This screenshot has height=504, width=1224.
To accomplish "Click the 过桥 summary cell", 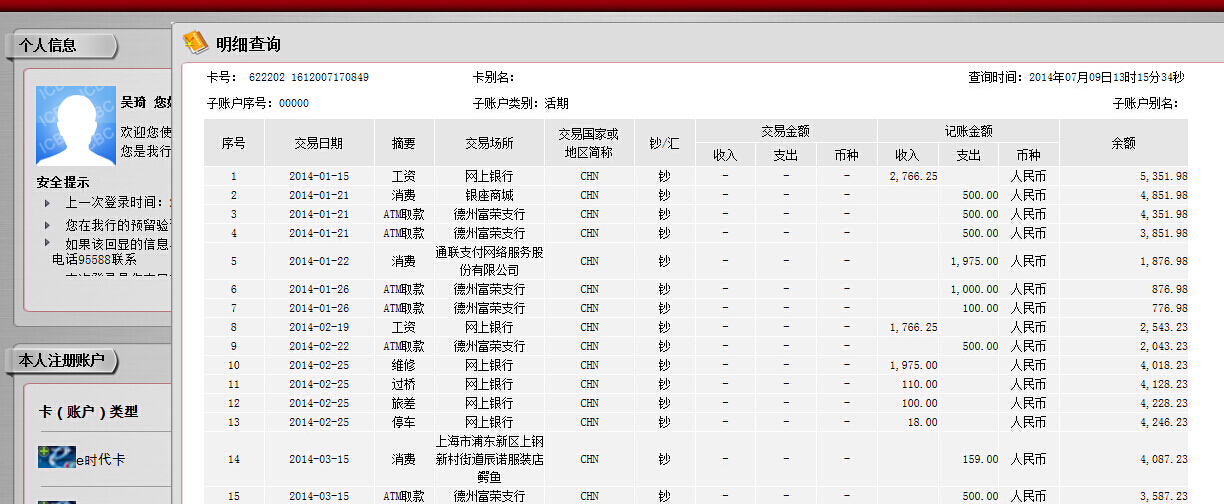I will (x=404, y=384).
